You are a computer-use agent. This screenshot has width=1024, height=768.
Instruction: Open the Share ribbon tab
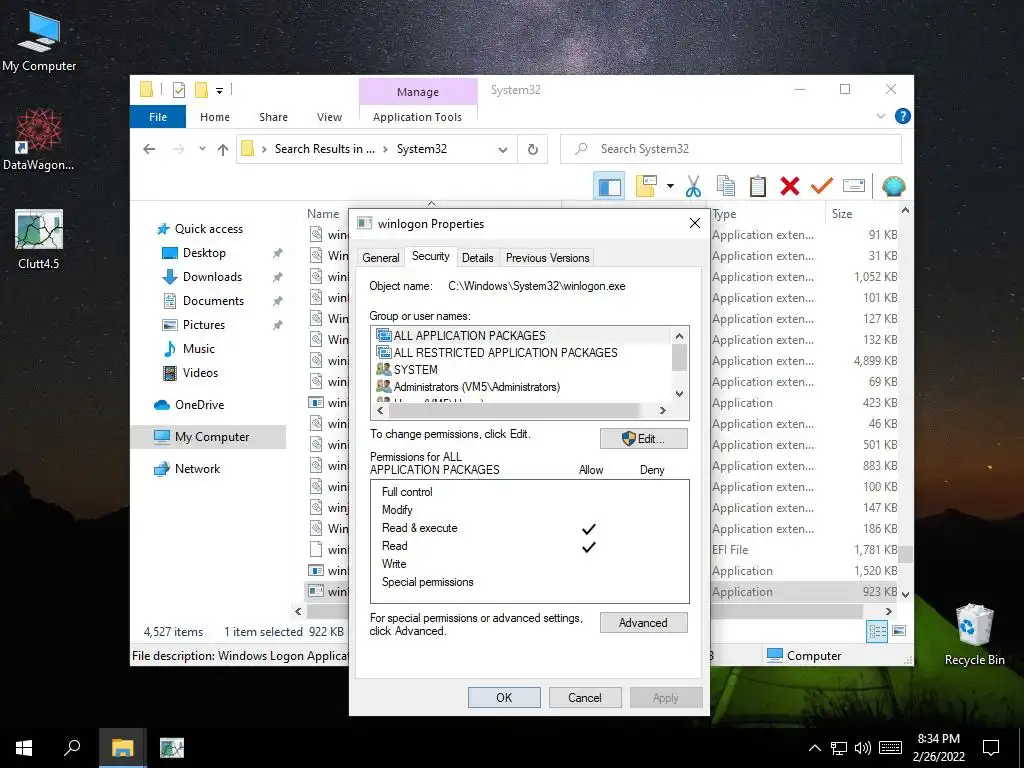pyautogui.click(x=273, y=117)
